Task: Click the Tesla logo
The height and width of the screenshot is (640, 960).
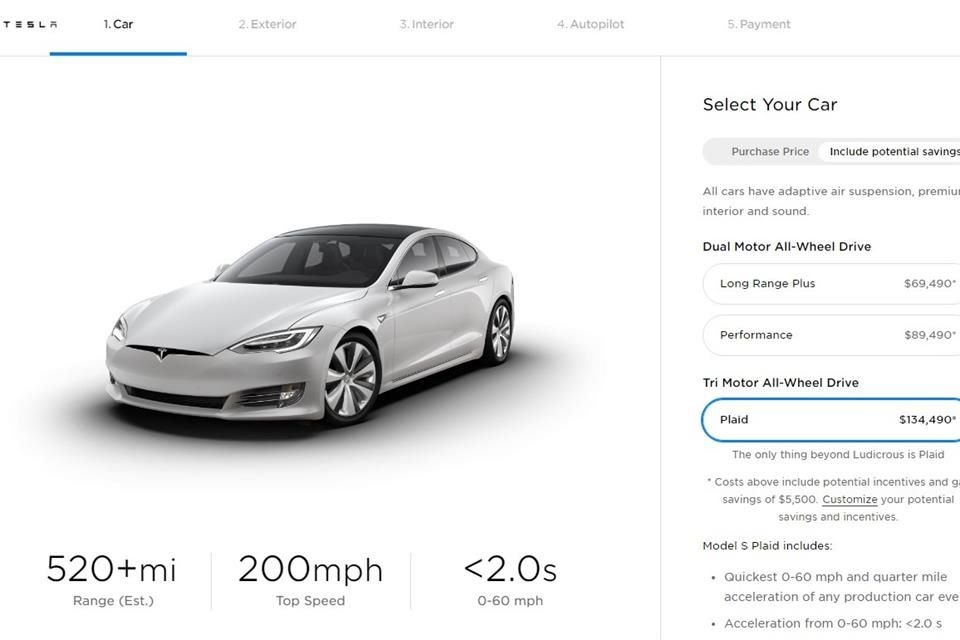Action: click(x=28, y=25)
